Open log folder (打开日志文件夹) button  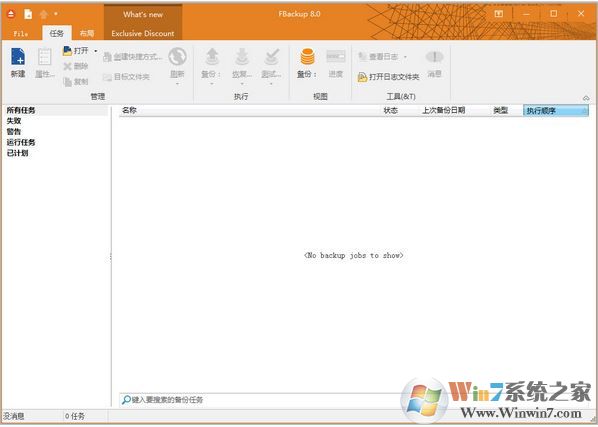coord(388,77)
